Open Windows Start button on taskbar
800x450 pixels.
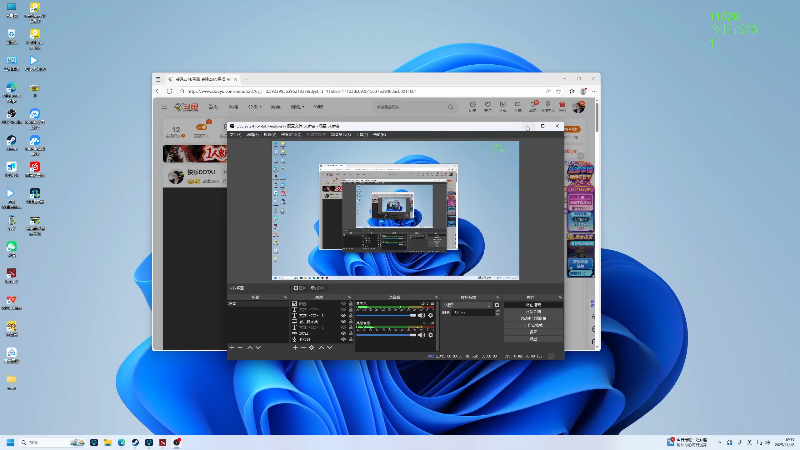(x=10, y=442)
